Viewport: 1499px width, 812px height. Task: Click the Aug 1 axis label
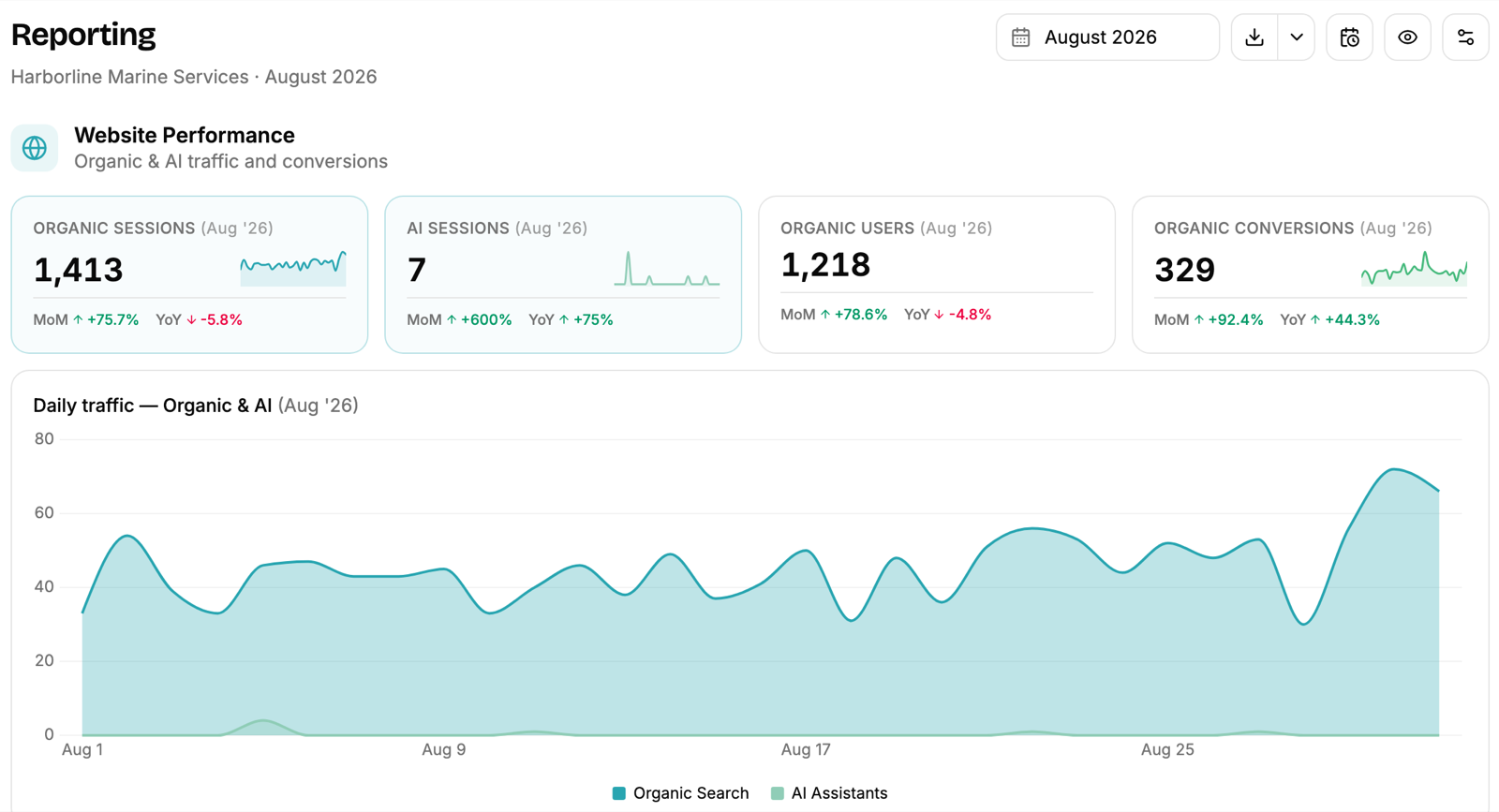click(82, 749)
